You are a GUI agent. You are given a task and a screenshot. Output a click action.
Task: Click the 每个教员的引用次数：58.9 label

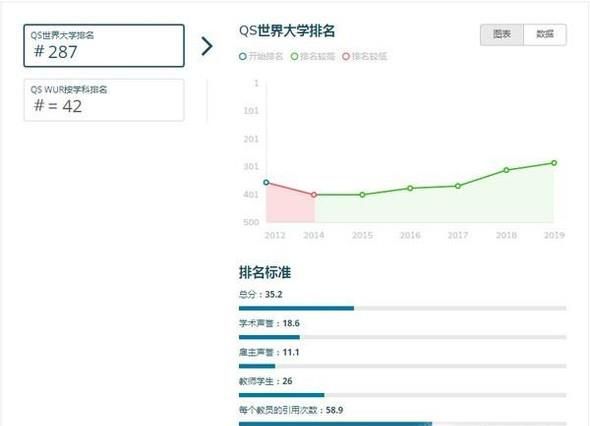(291, 410)
